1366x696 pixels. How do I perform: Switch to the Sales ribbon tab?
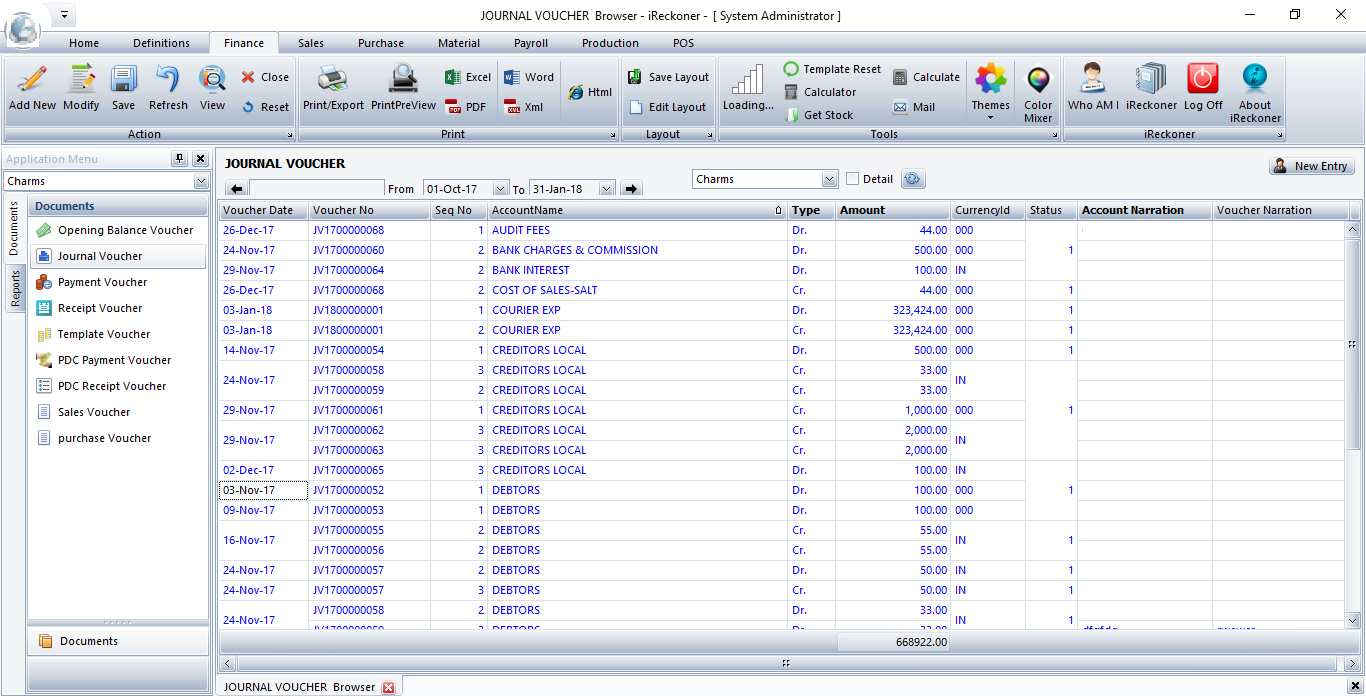pyautogui.click(x=310, y=43)
